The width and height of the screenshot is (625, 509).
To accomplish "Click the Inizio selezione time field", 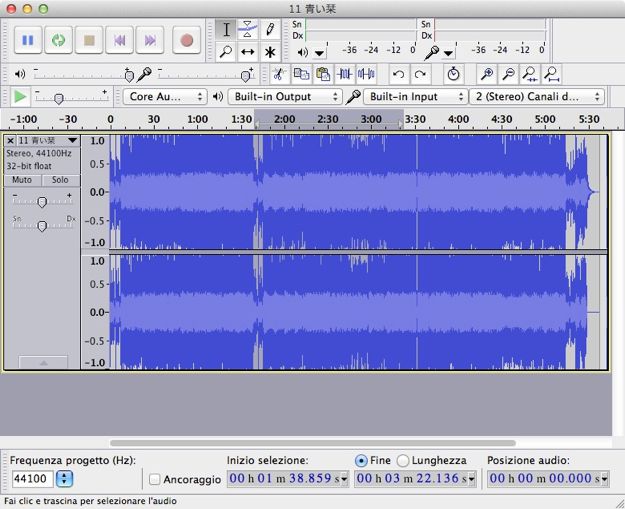I will pos(288,478).
